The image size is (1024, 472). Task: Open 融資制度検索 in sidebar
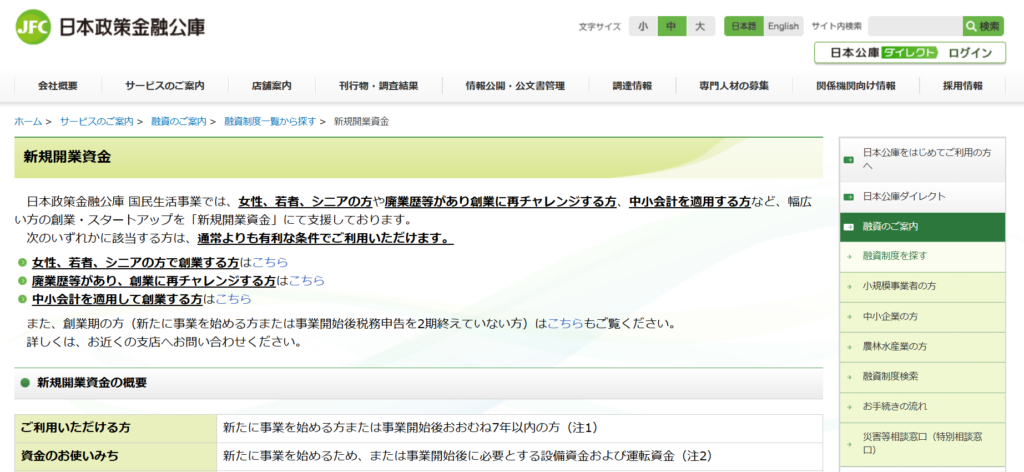pos(922,377)
